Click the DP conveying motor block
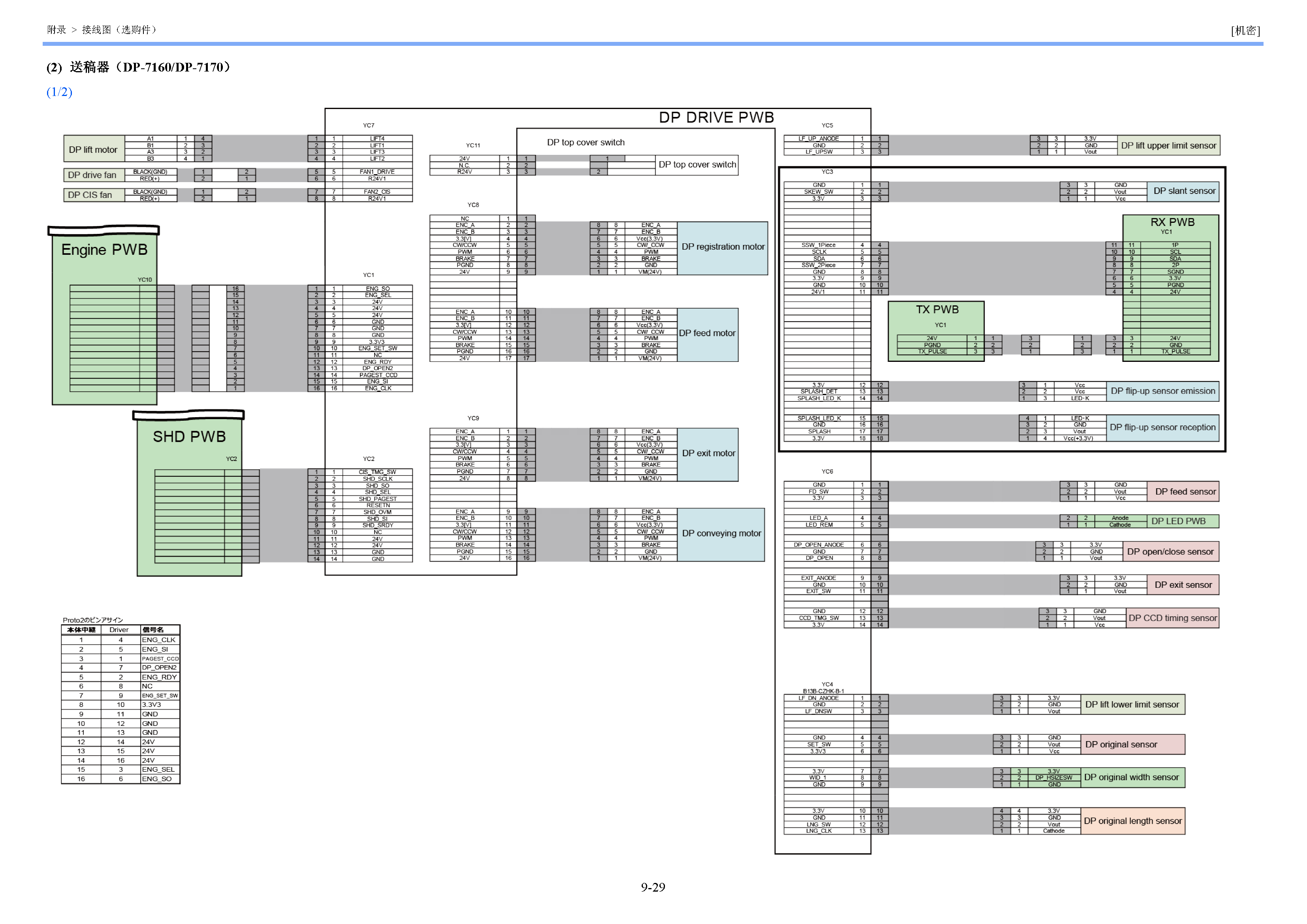Screen dimensions: 1307x924 [721, 534]
